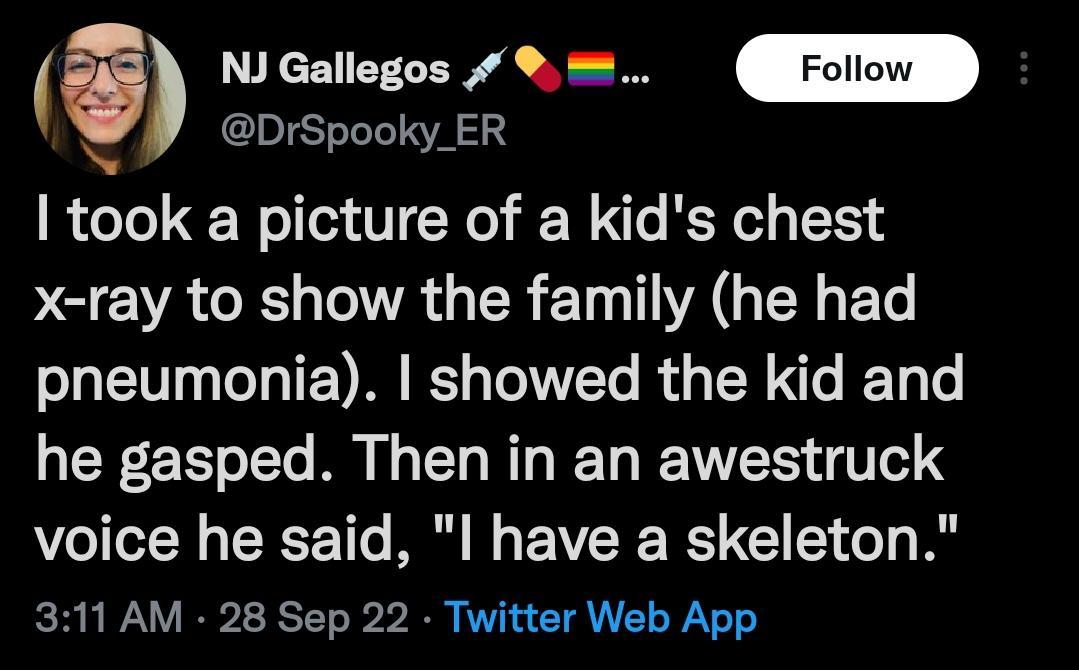Click the syringe emoji in the display name
This screenshot has width=1079, height=670.
coord(487,67)
